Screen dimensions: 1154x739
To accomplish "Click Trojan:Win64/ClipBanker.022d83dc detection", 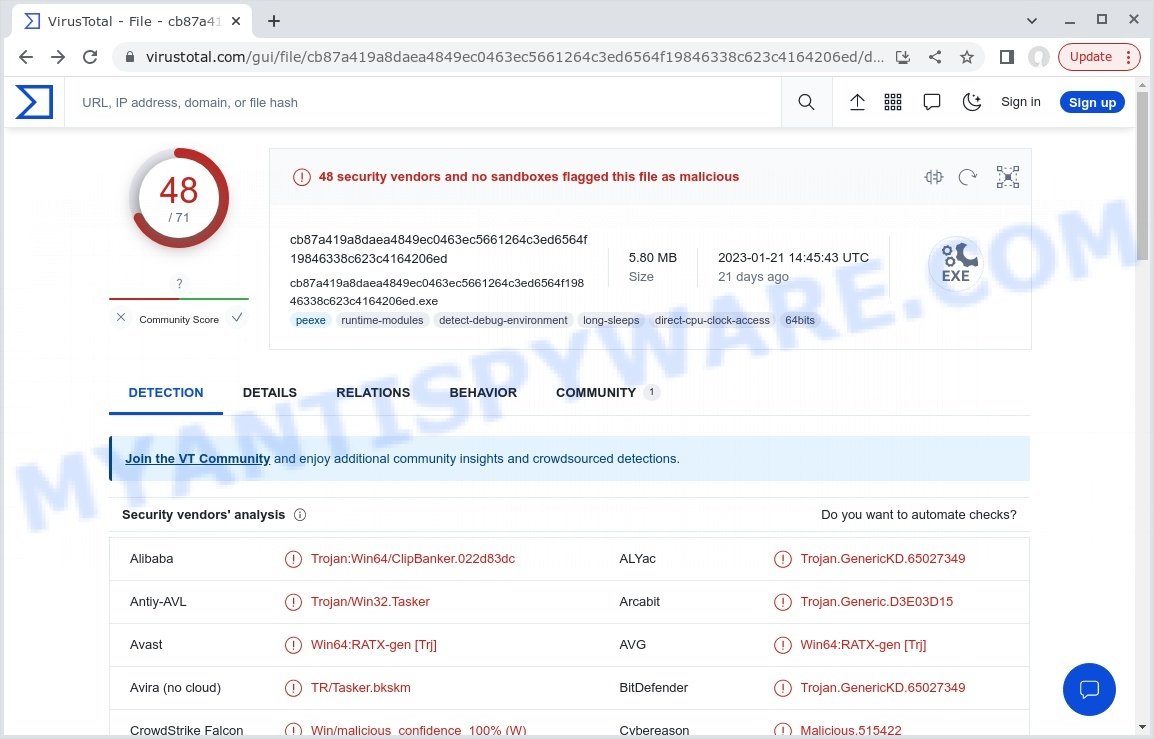I will (412, 559).
